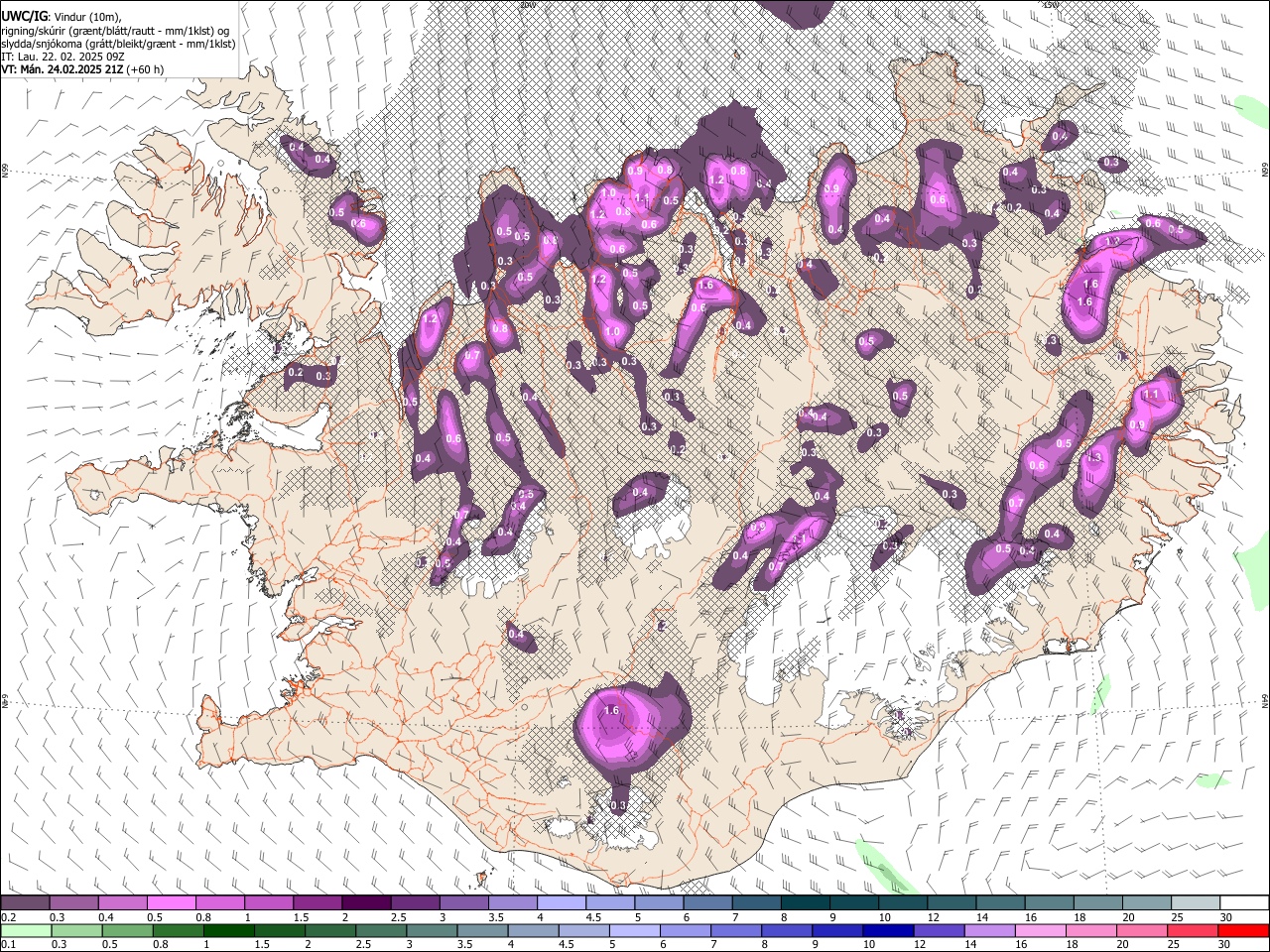1270x952 pixels.
Task: Pick the light grey 25–30 swatch on snow scale
Action: [x=1196, y=903]
